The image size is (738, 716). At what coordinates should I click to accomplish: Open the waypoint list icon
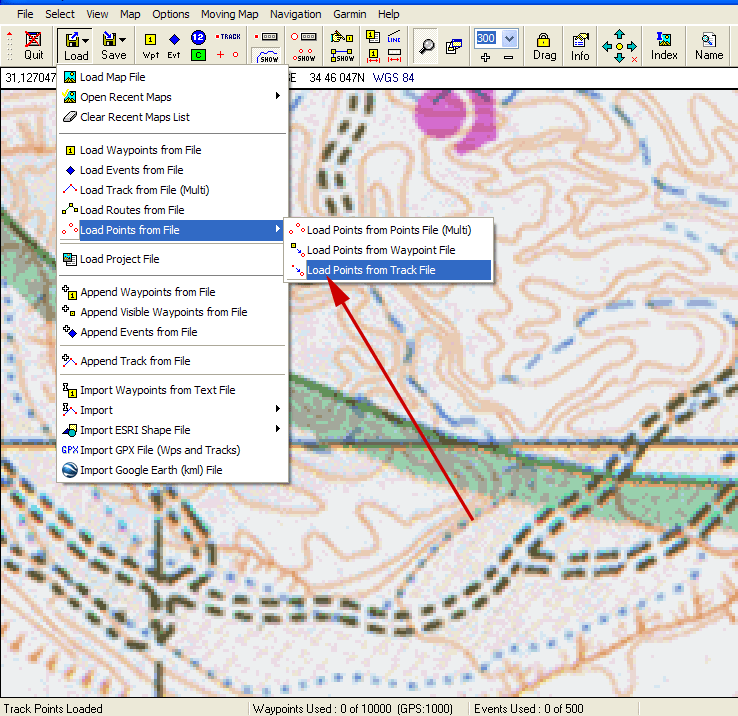pyautogui.click(x=373, y=37)
